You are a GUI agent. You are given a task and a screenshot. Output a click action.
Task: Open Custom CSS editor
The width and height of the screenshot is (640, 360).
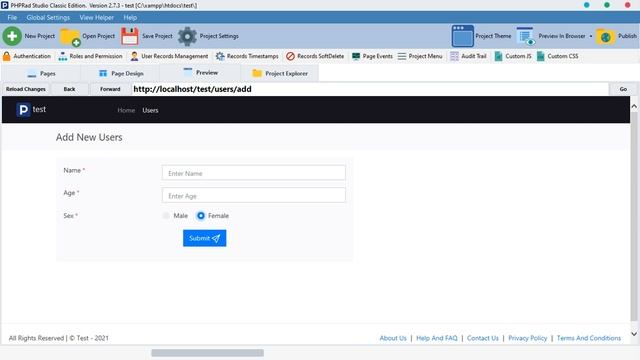557,56
